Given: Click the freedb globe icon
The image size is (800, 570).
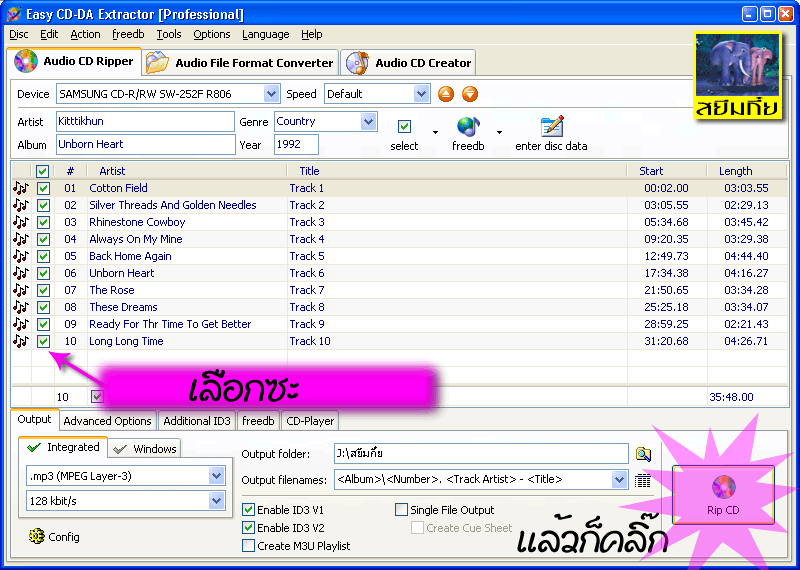Looking at the screenshot, I should (x=468, y=128).
